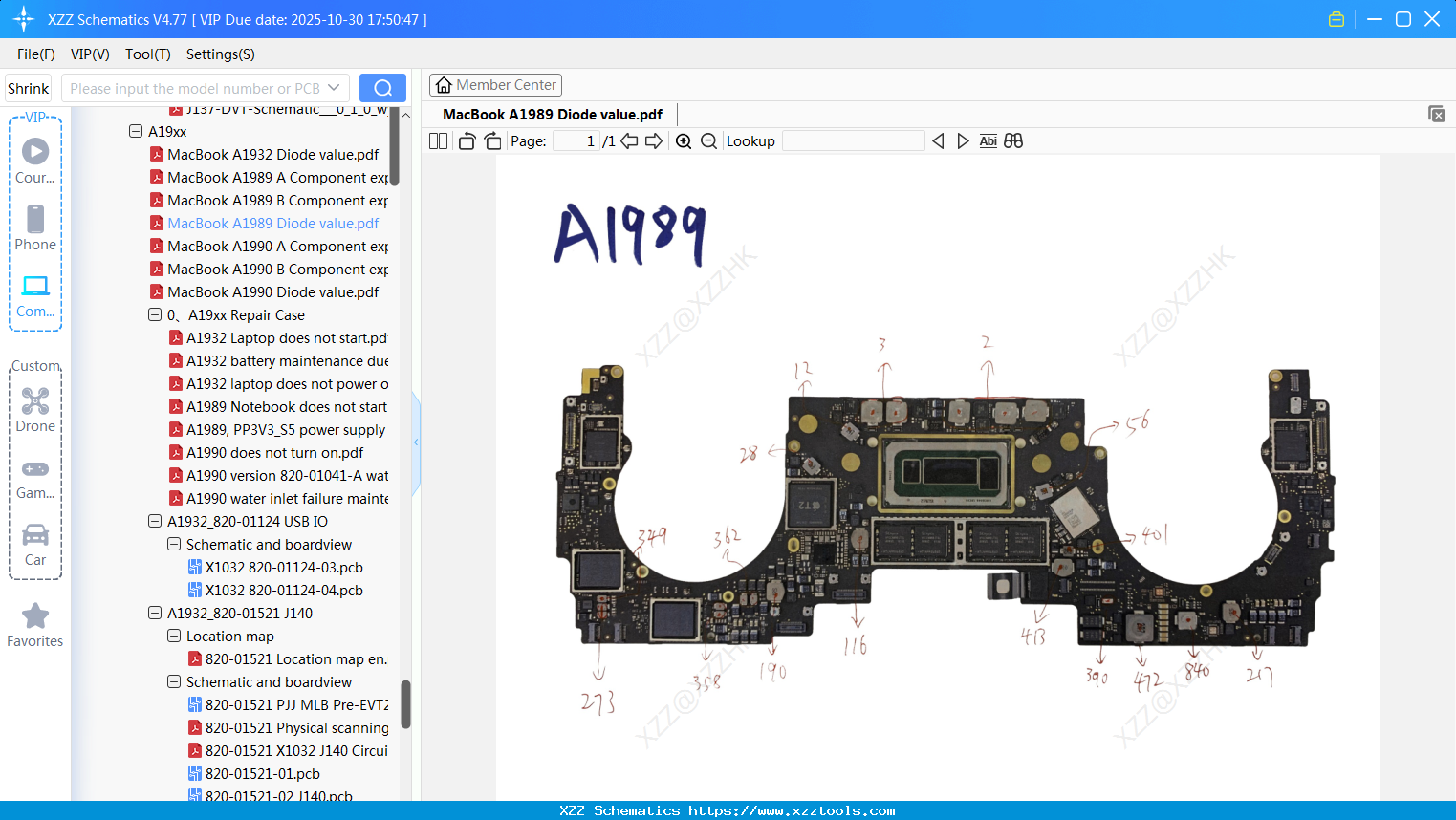Open the Tool(T) menu
Viewport: 1456px width, 820px height.
click(x=147, y=54)
